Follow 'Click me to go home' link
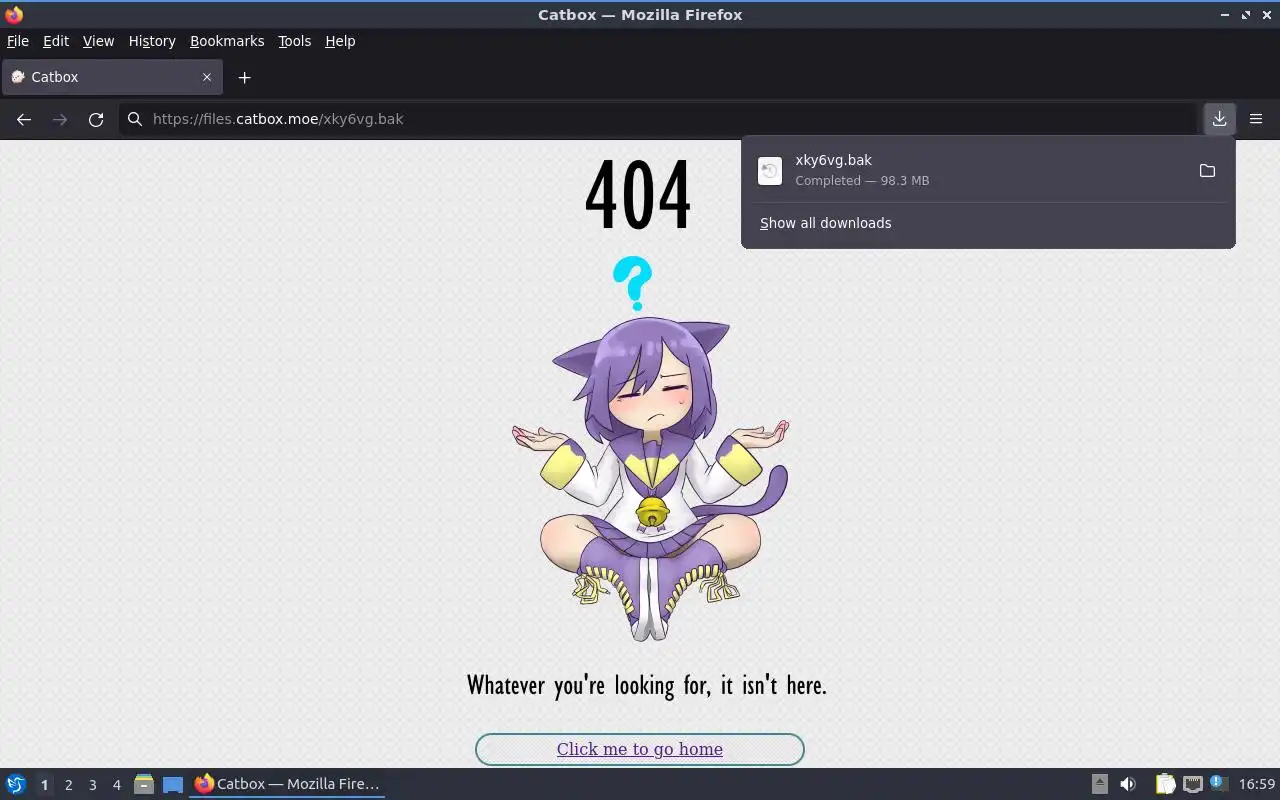 click(640, 749)
